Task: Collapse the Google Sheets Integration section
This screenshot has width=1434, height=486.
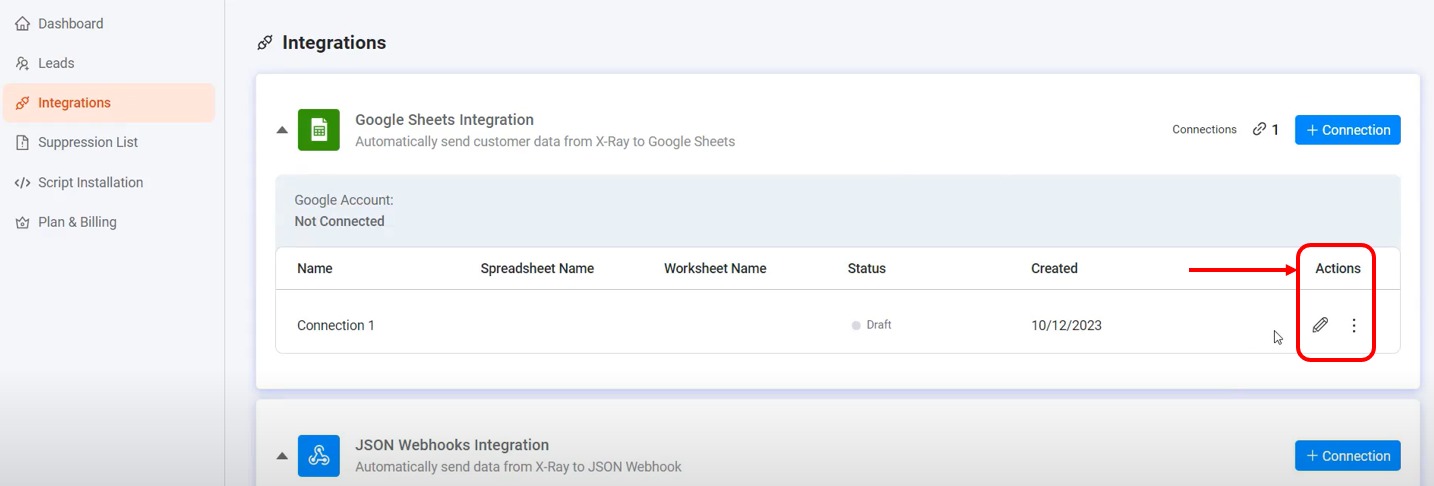Action: point(282,130)
